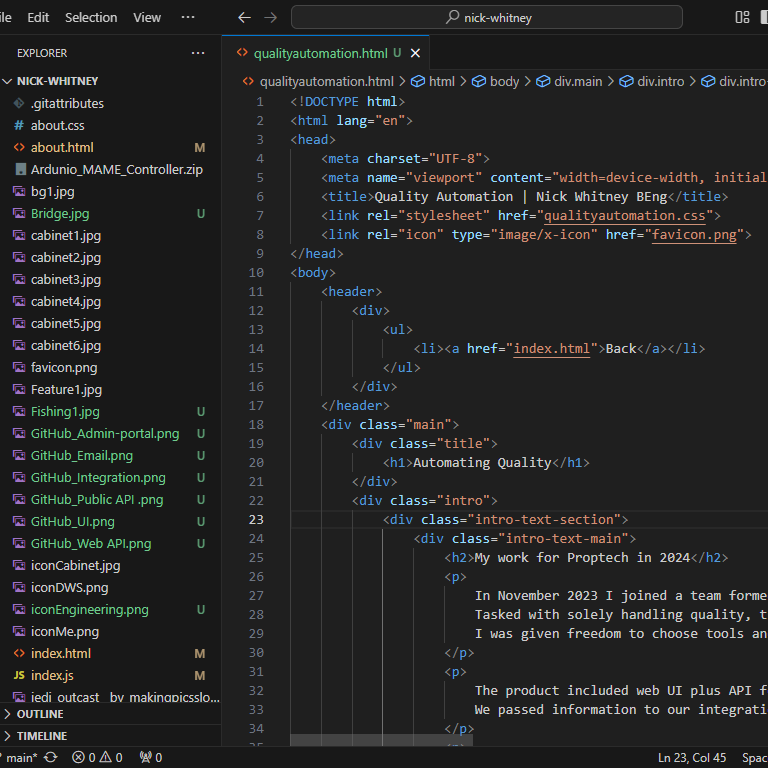This screenshot has width=768, height=768.
Task: Click the nick-whitney search command box
Action: click(486, 18)
